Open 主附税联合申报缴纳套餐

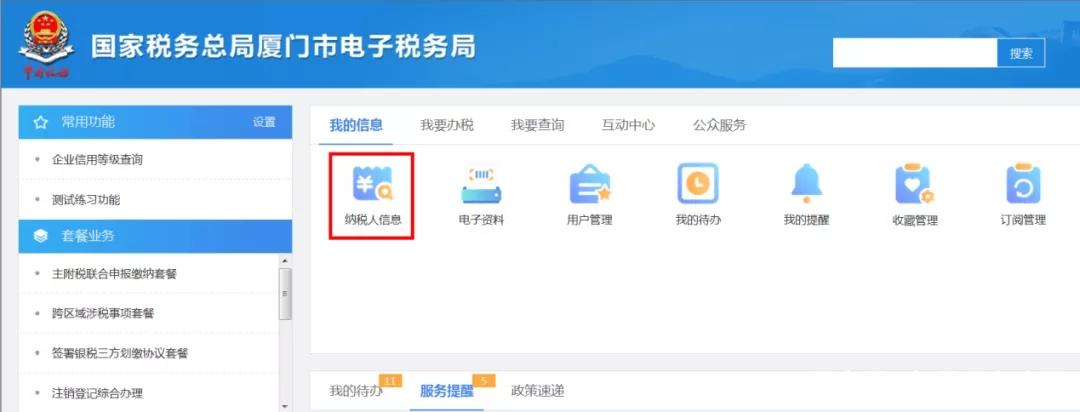[114, 274]
